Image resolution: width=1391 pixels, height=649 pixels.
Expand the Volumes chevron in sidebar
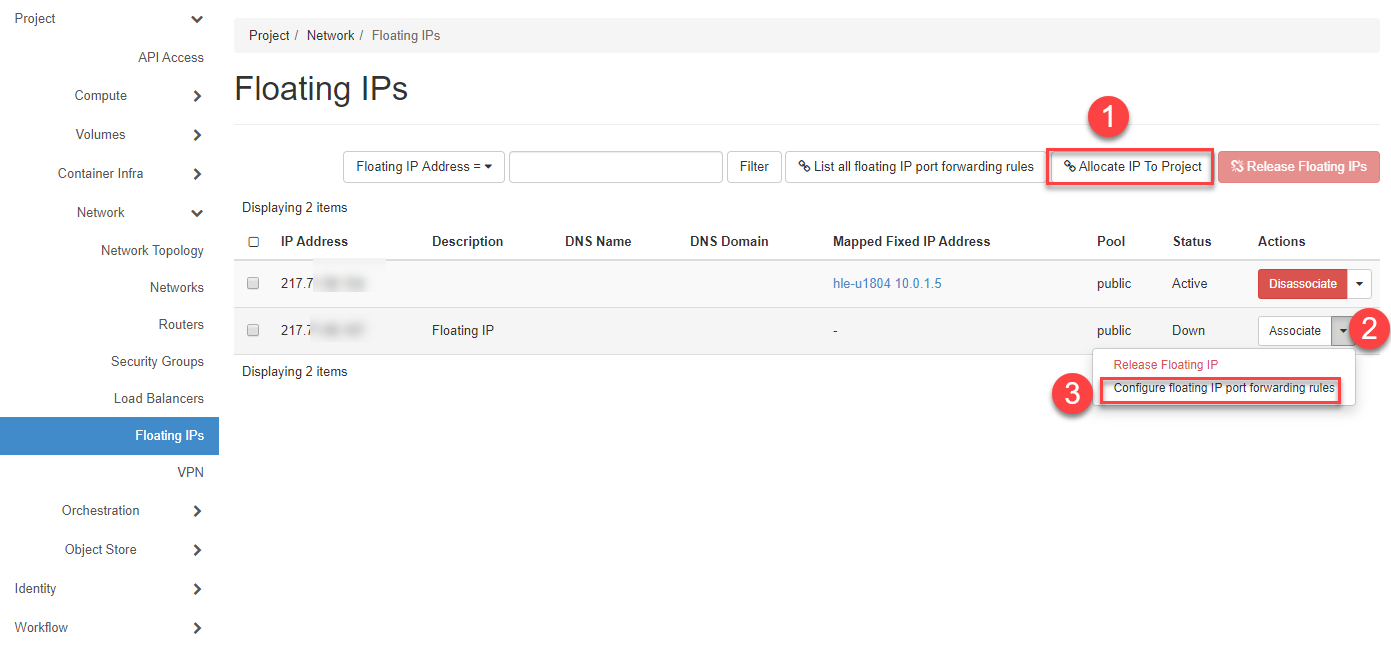click(x=197, y=135)
